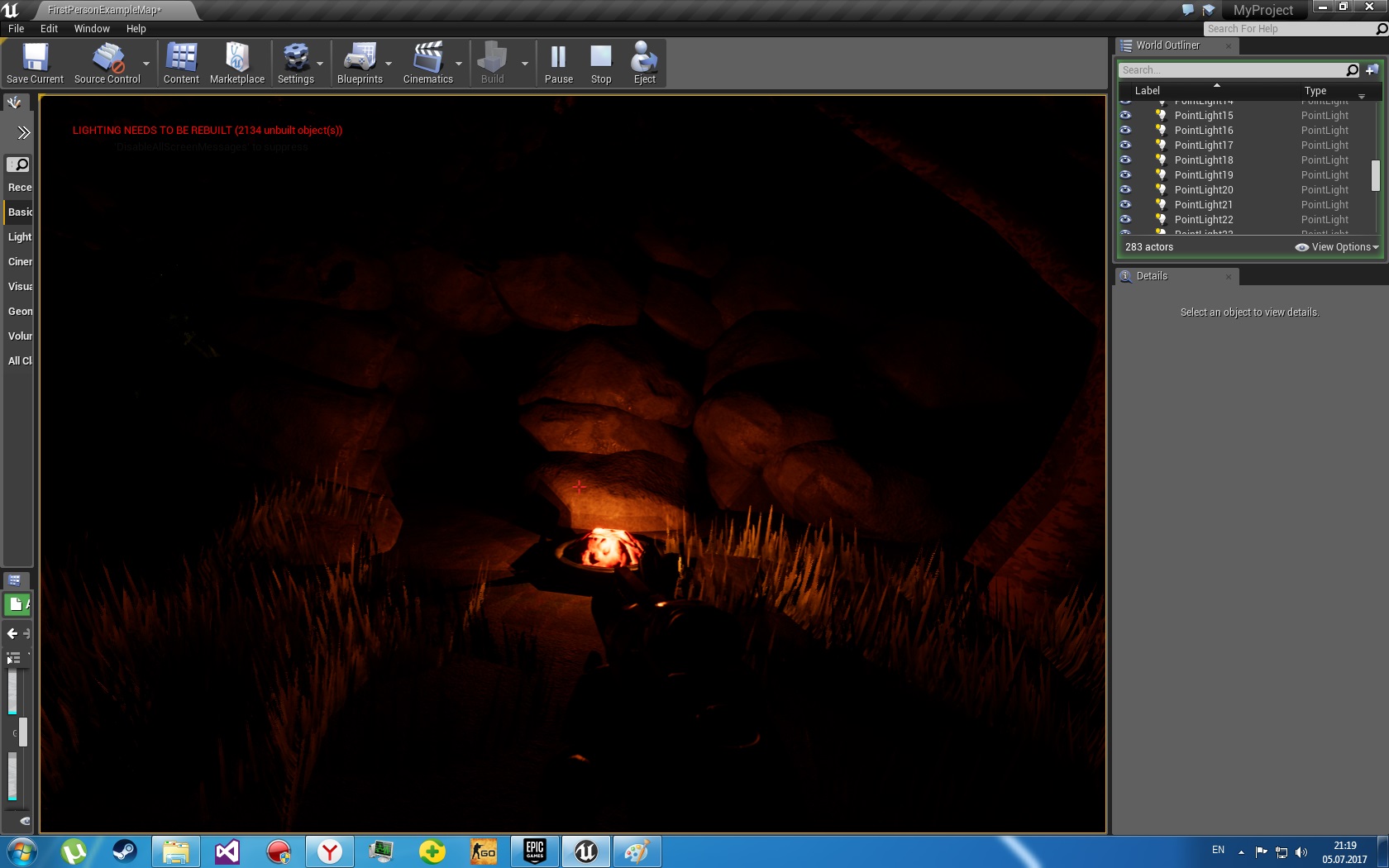Open the Settings toolbar icon
1389x868 pixels.
pyautogui.click(x=296, y=63)
